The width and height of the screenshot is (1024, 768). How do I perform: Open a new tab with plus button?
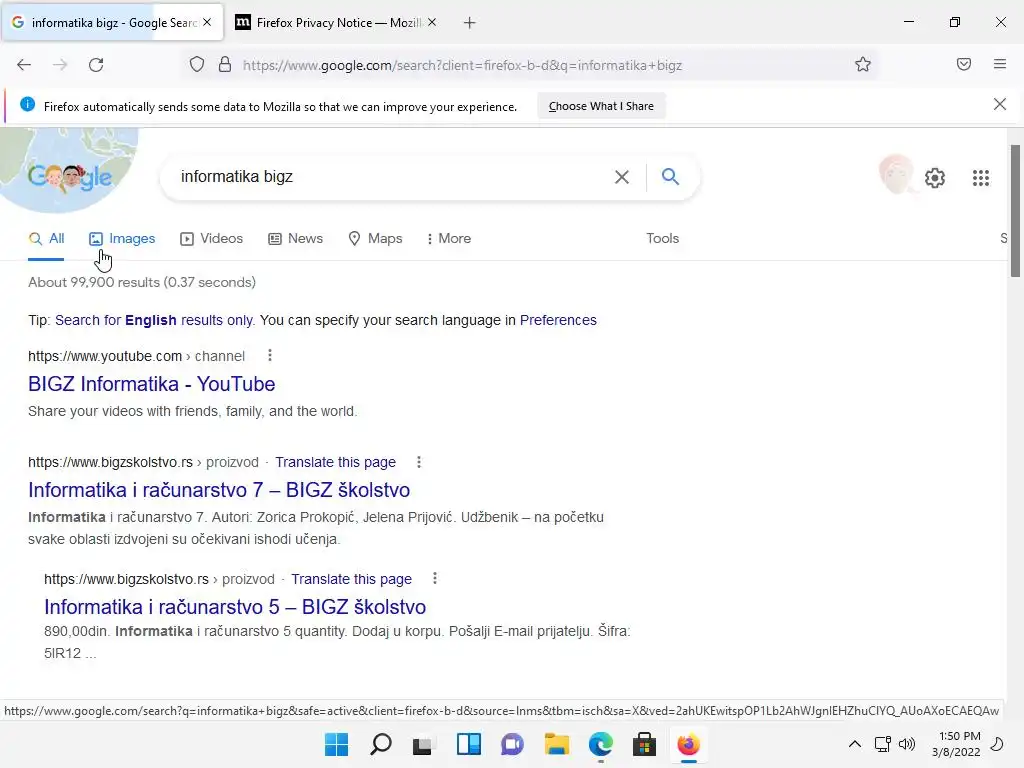[x=469, y=23]
